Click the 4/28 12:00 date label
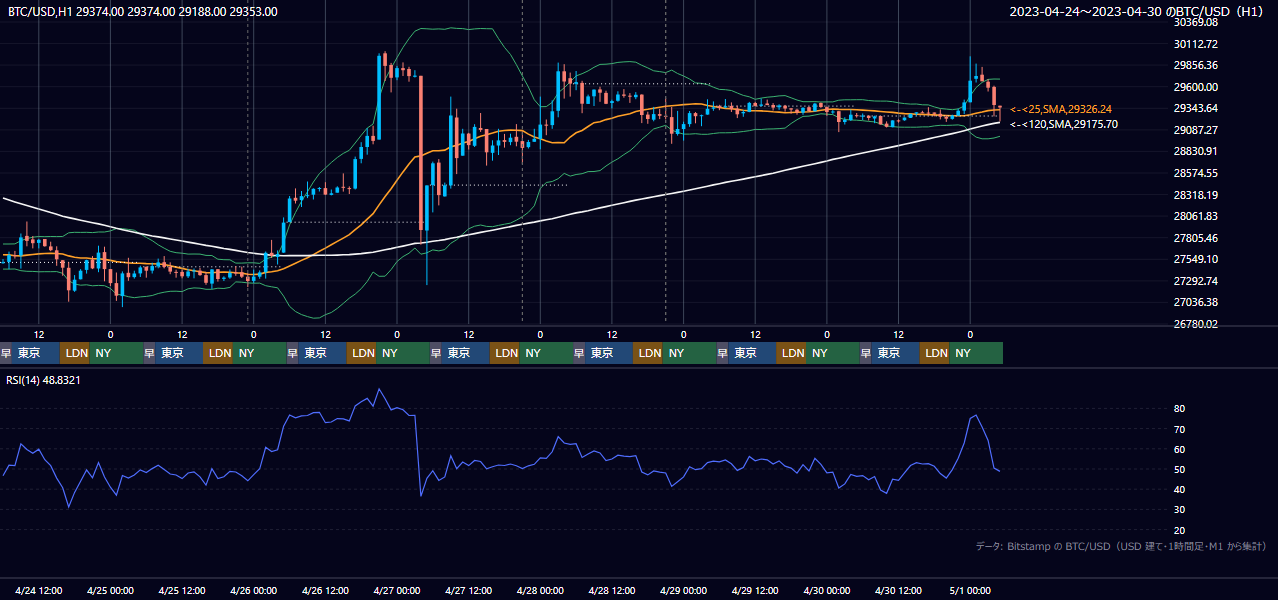 pyautogui.click(x=612, y=591)
